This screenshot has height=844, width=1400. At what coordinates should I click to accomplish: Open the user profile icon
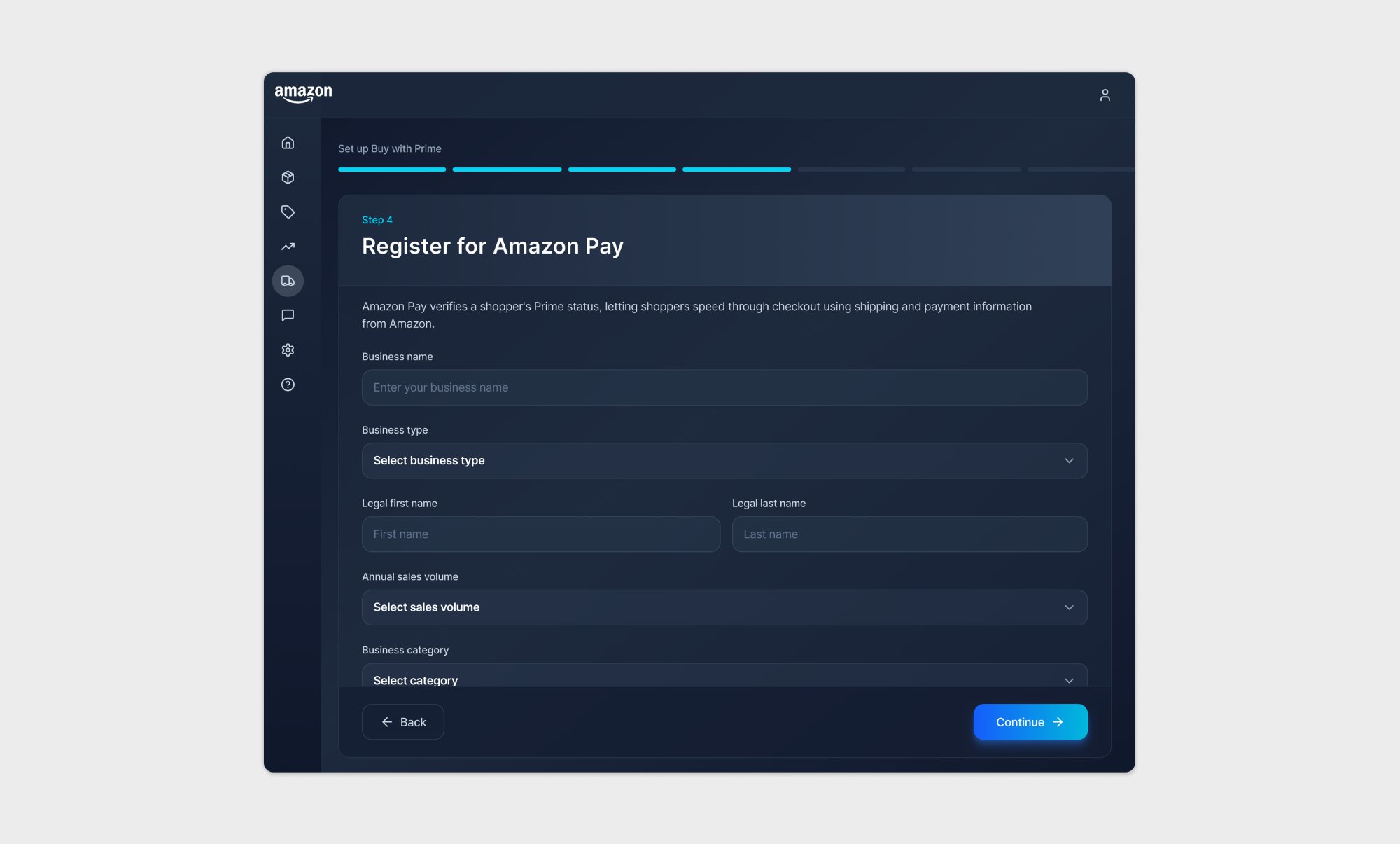[x=1105, y=95]
